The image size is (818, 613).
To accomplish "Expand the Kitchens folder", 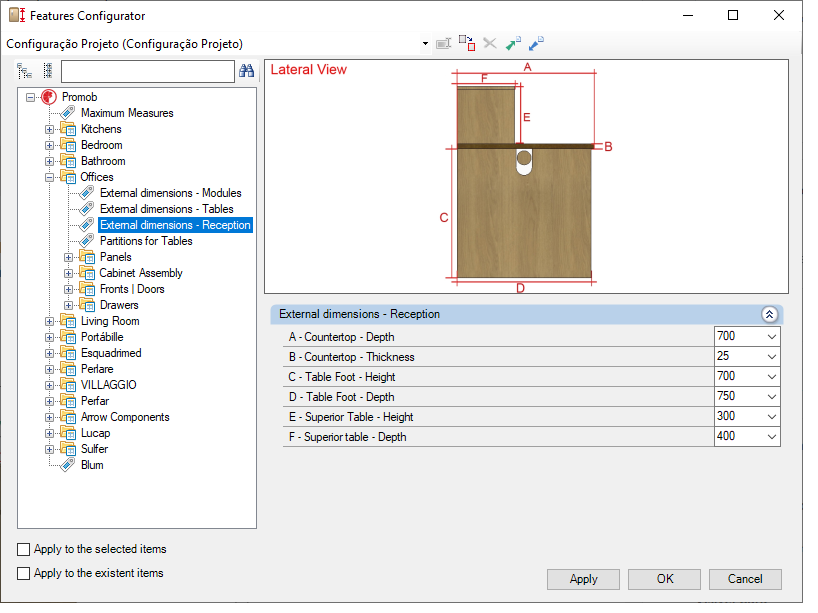I will (50, 129).
